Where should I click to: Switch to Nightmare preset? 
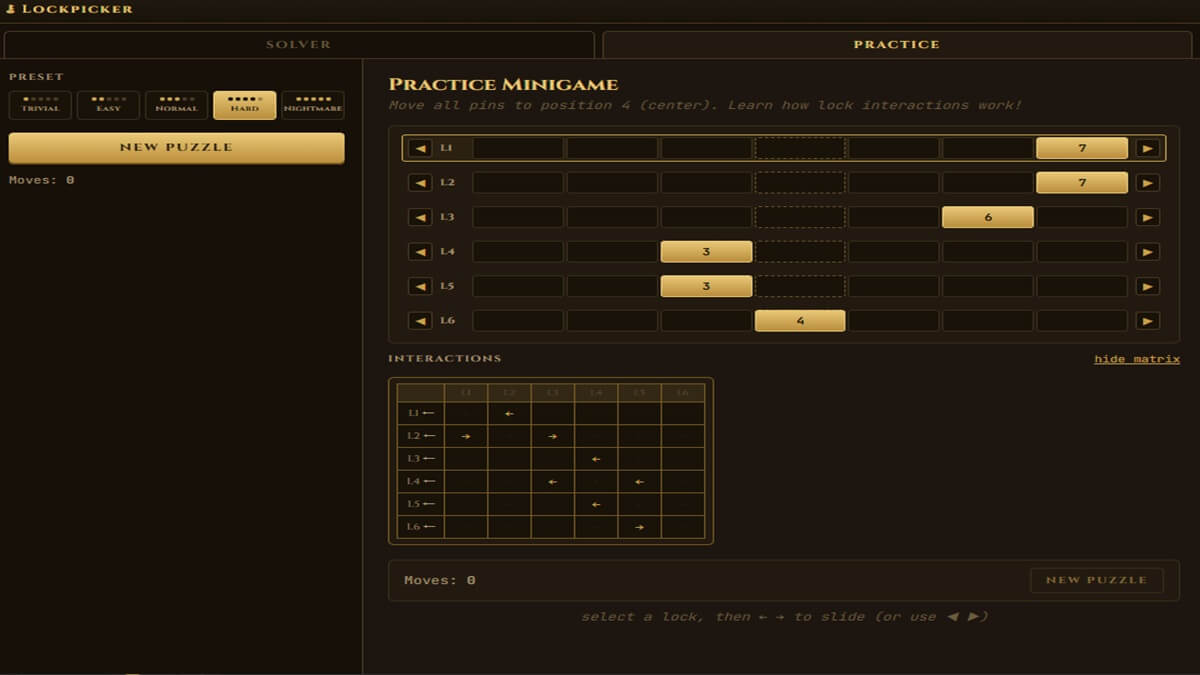(313, 105)
